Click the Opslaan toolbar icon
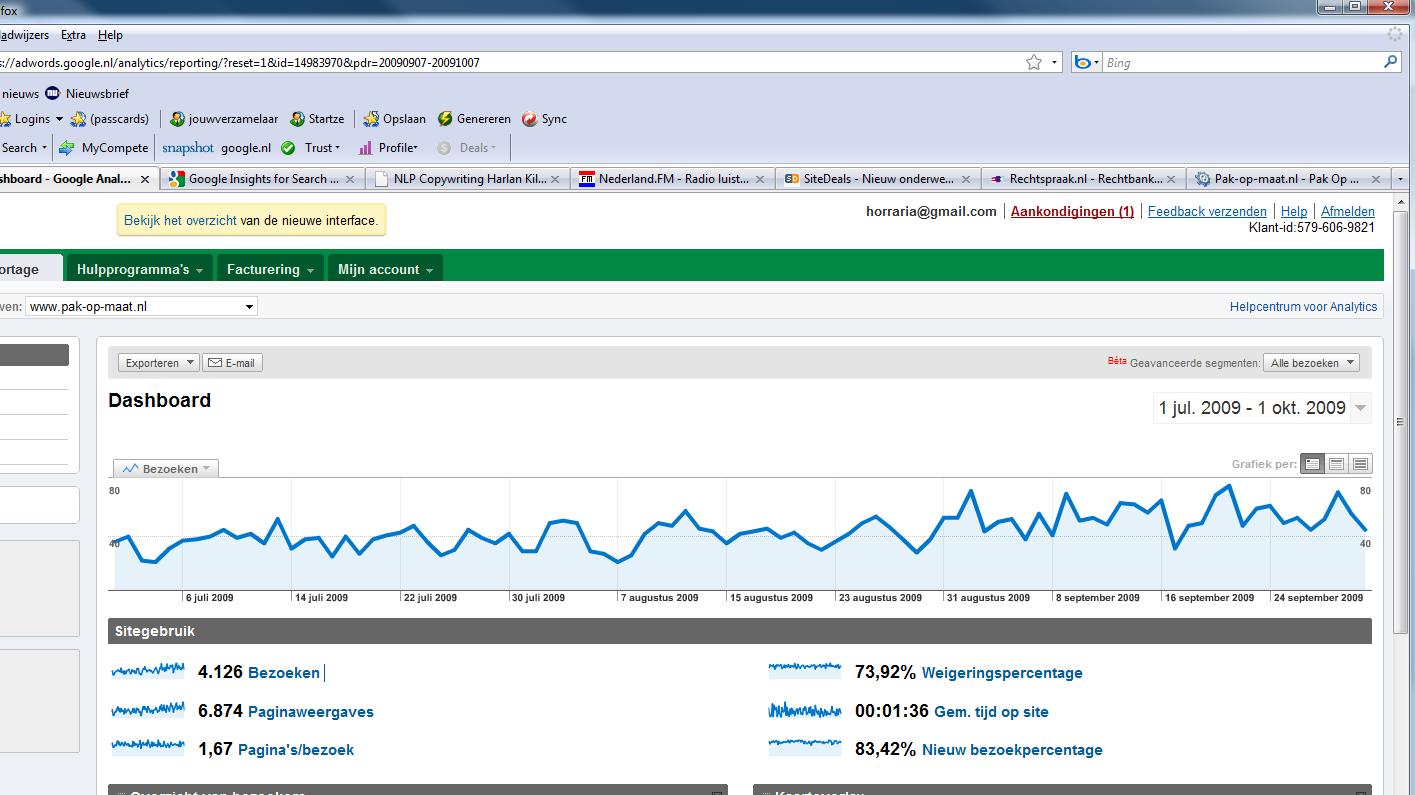1415x795 pixels. [x=371, y=118]
